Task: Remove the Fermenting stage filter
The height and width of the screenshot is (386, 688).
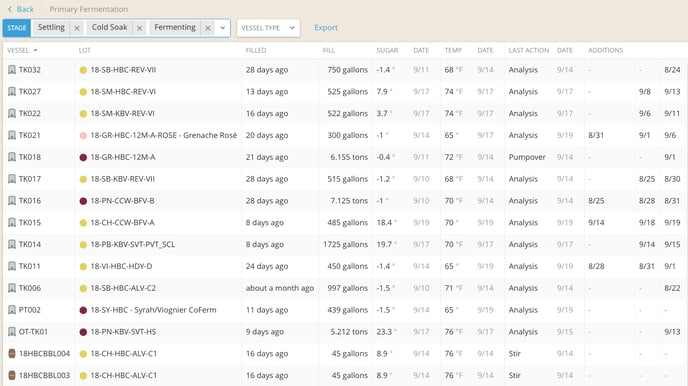Action: (208, 28)
